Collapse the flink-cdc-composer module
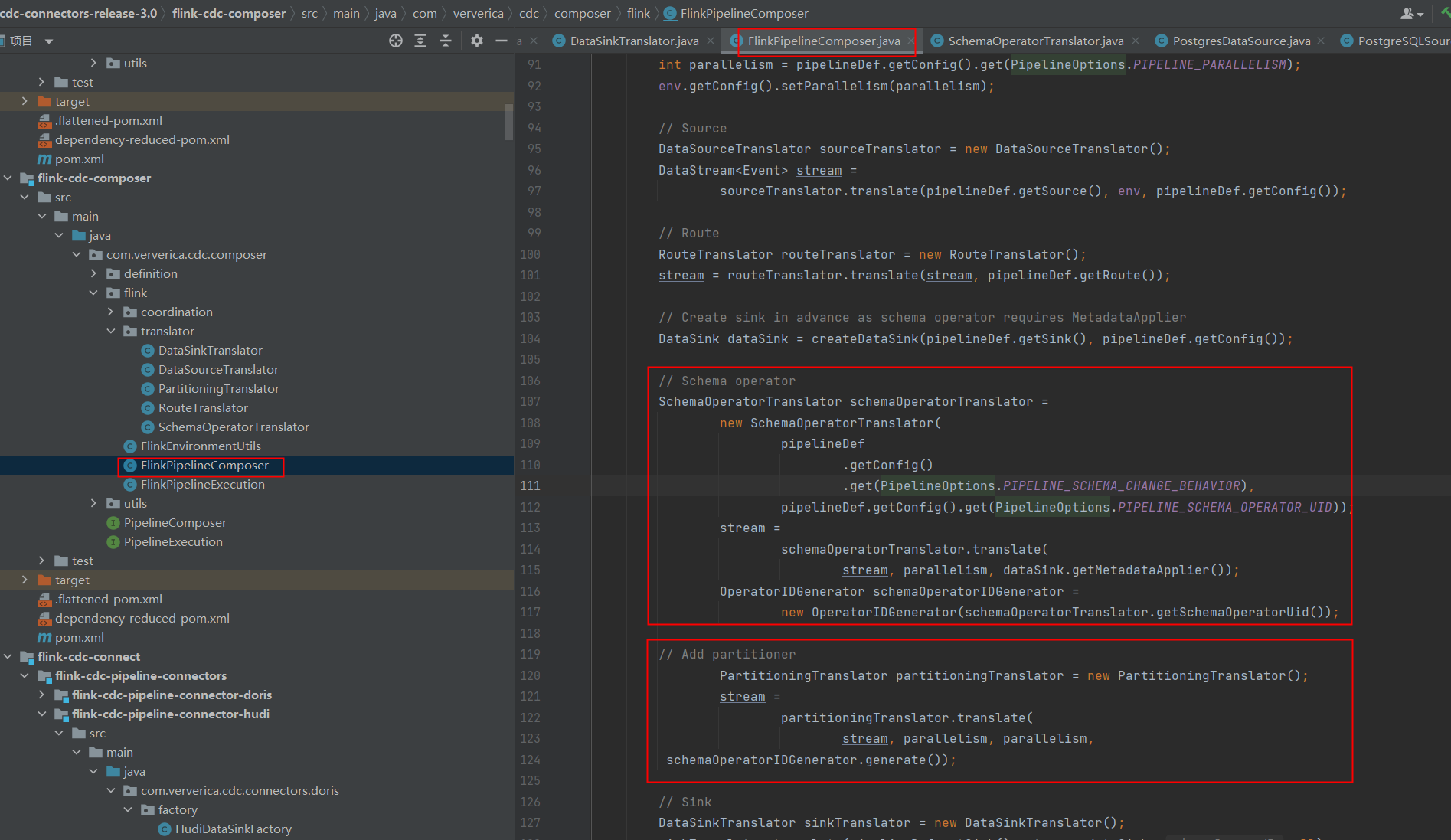 pos(8,178)
